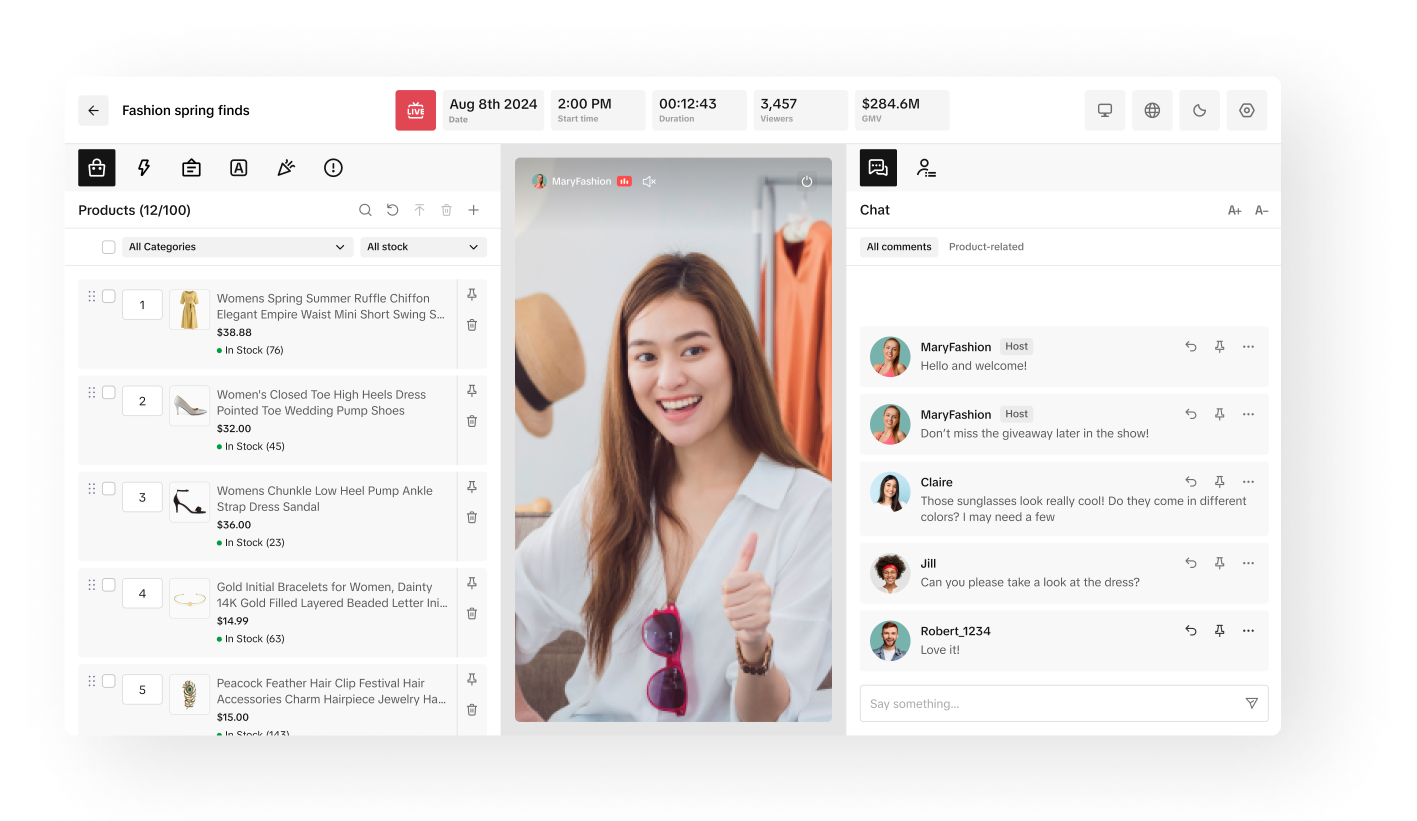Increase chat font size with A+ button
This screenshot has height=821, width=1417.
1234,211
